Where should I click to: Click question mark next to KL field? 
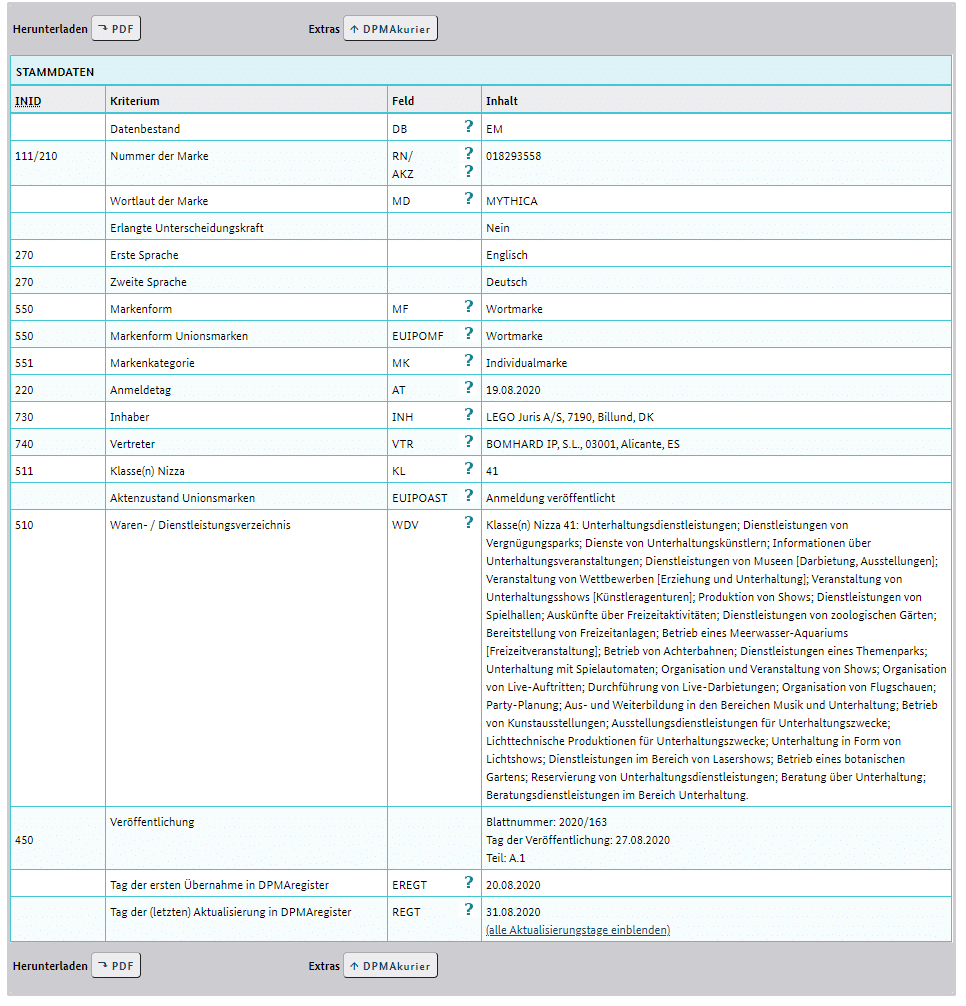[x=469, y=468]
